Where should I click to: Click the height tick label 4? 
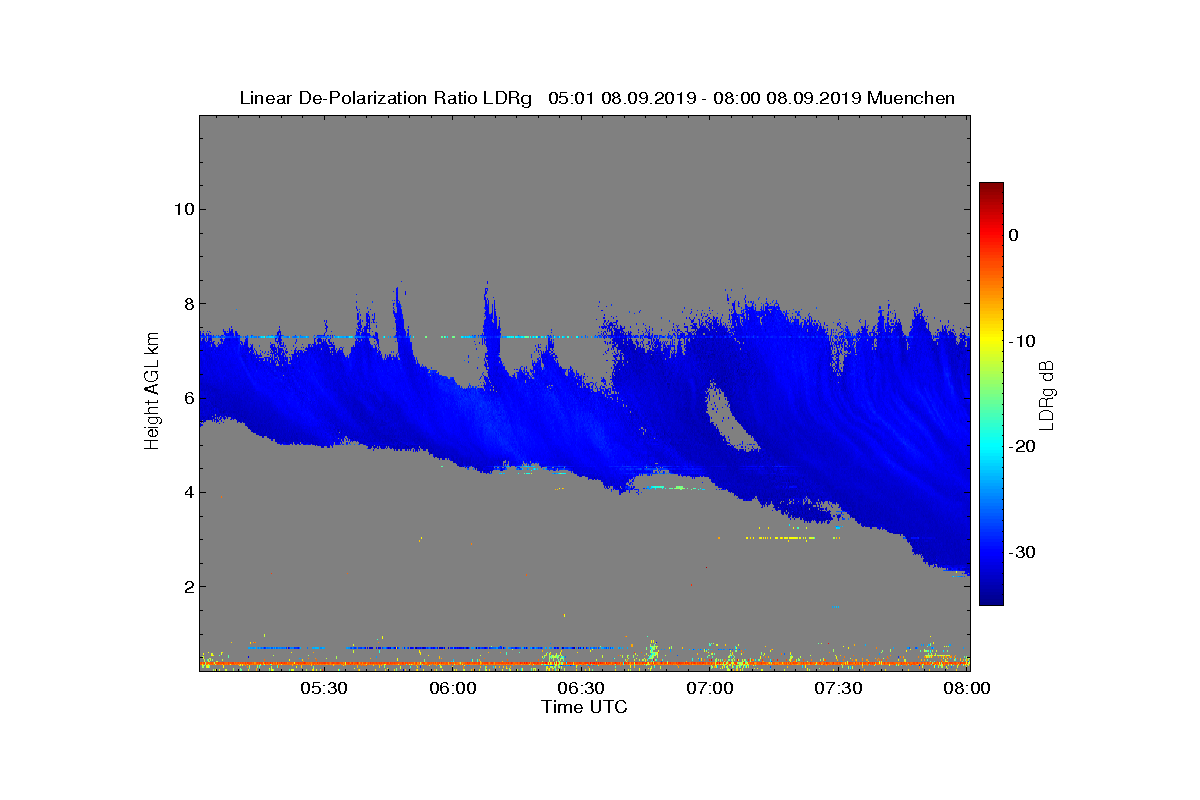[x=187, y=492]
